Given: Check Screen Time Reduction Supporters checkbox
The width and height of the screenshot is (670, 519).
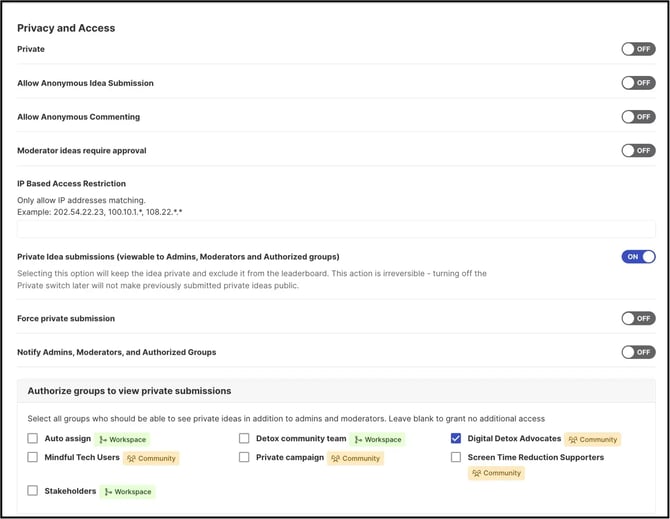Looking at the screenshot, I should click(456, 458).
